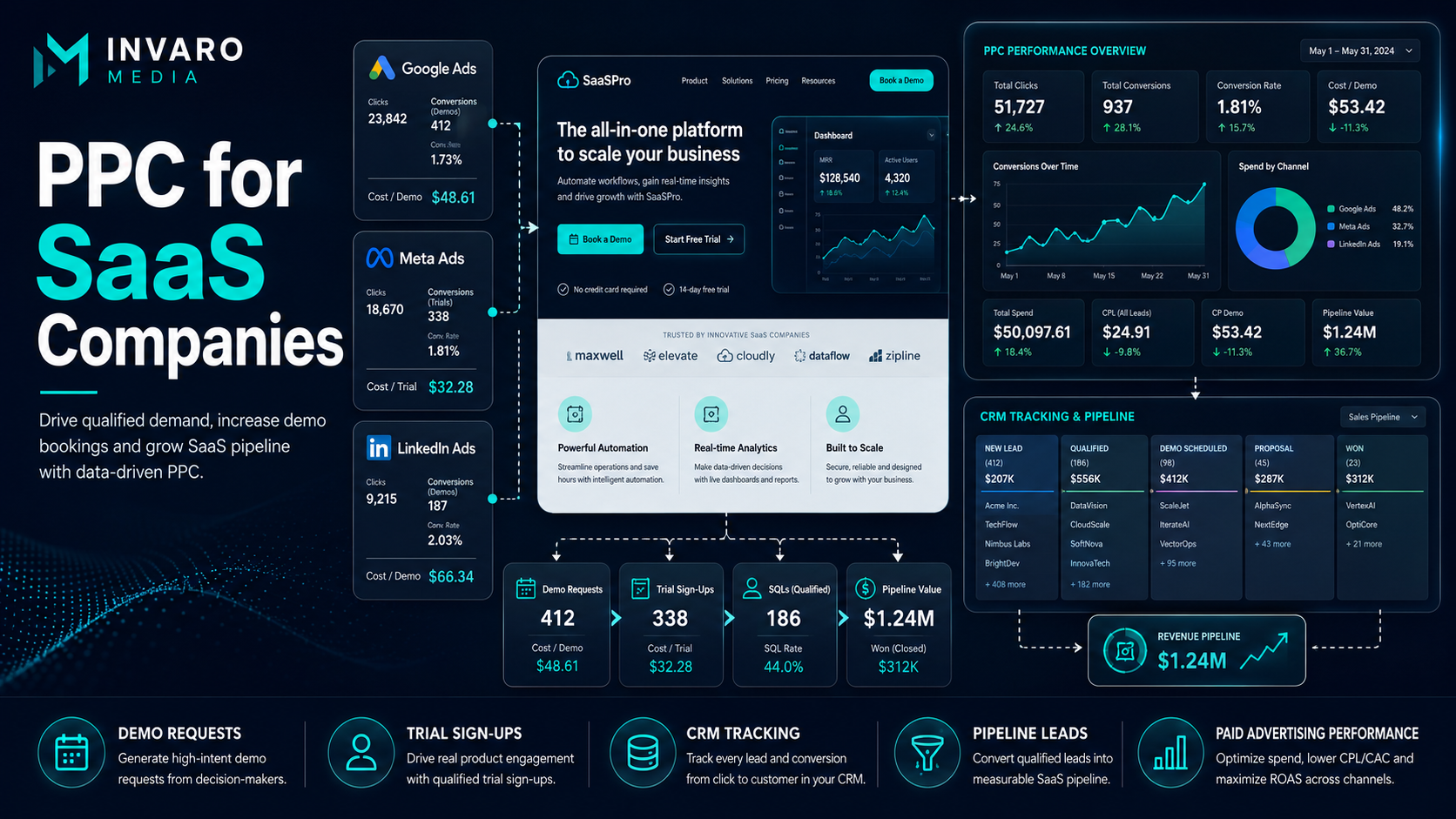Image resolution: width=1456 pixels, height=819 pixels.
Task: Click the Google Ads Cost / Demo $48.61 value
Action: click(454, 198)
